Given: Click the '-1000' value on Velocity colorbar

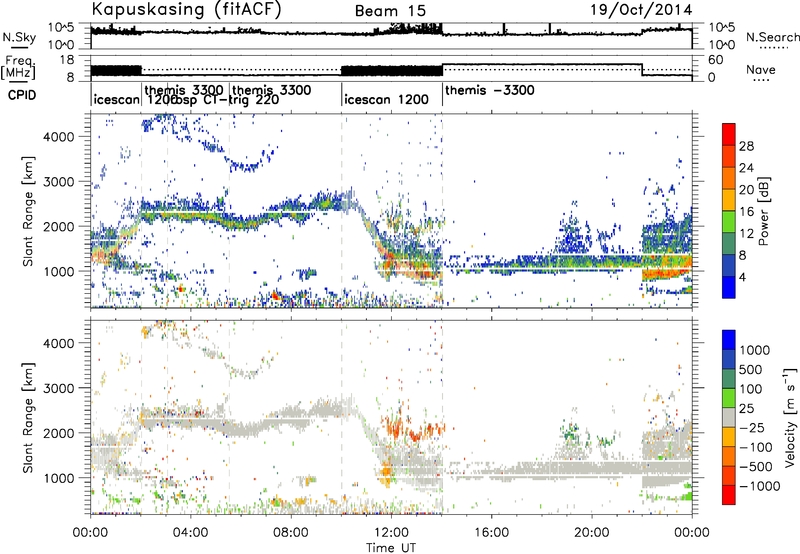Looking at the screenshot, I should [x=758, y=486].
